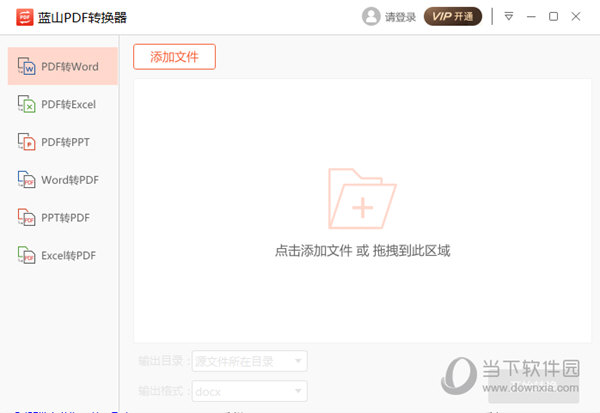
Task: Open the title bar dropdown menu icon
Action: (509, 17)
